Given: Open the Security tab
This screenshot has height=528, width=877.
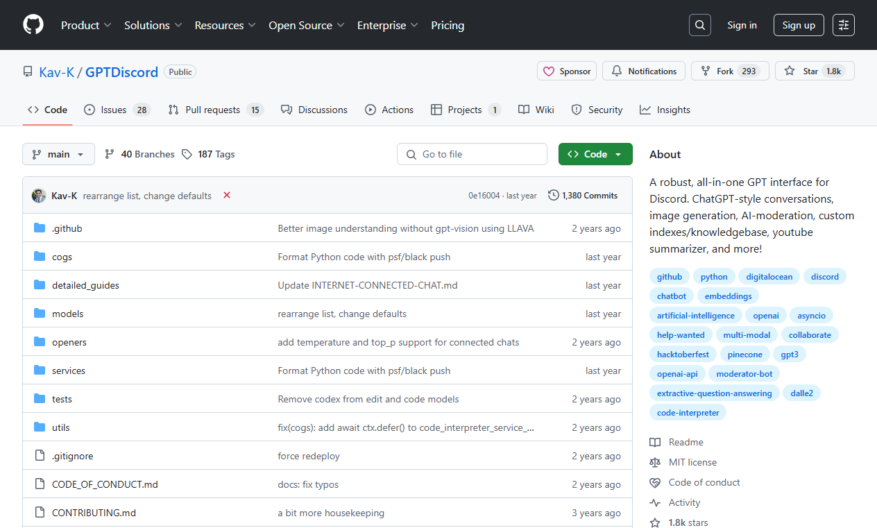Looking at the screenshot, I should [597, 110].
